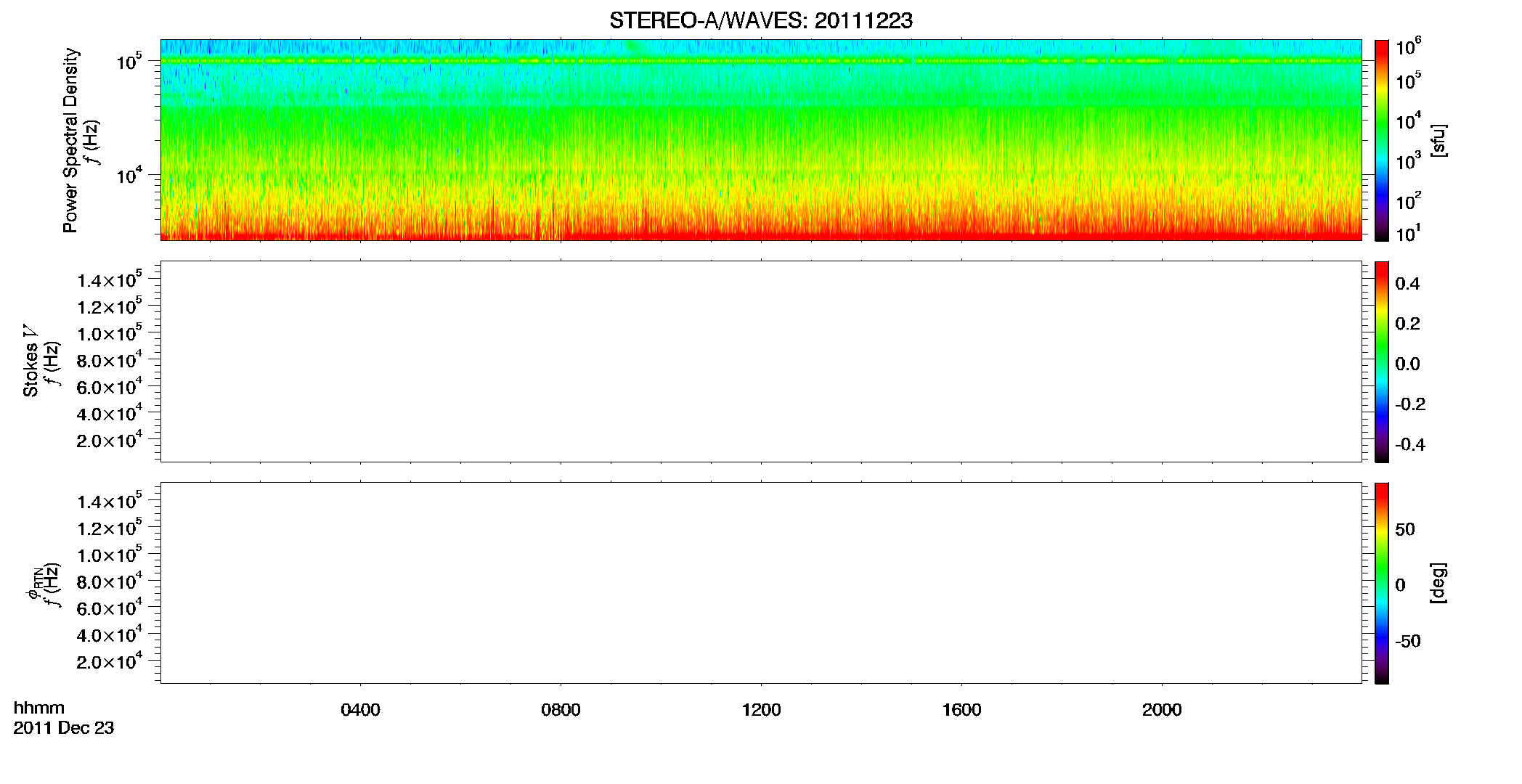Click the Stokes V colorbar
Image resolution: width=1522 pixels, height=784 pixels.
pos(1381,362)
